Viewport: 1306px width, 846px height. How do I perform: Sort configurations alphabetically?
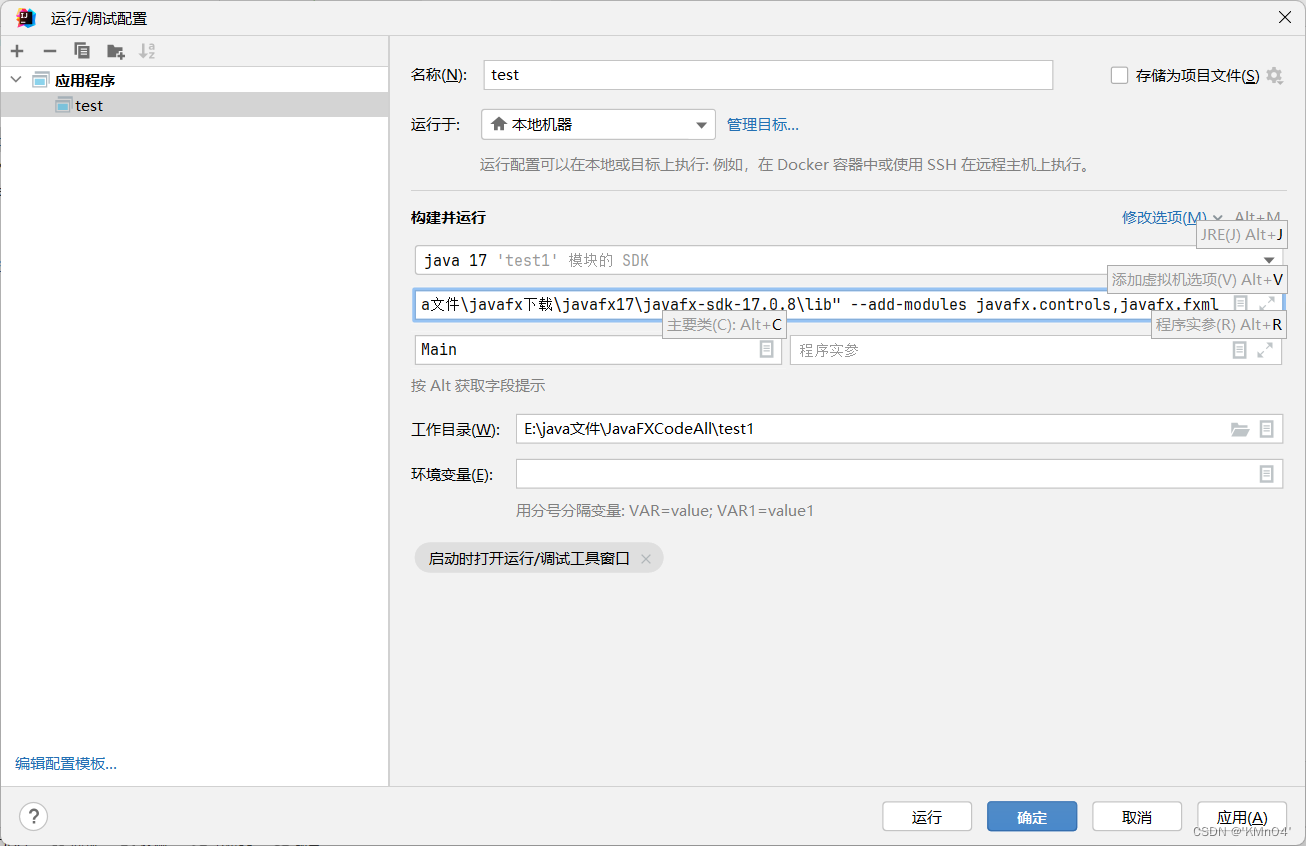[147, 51]
